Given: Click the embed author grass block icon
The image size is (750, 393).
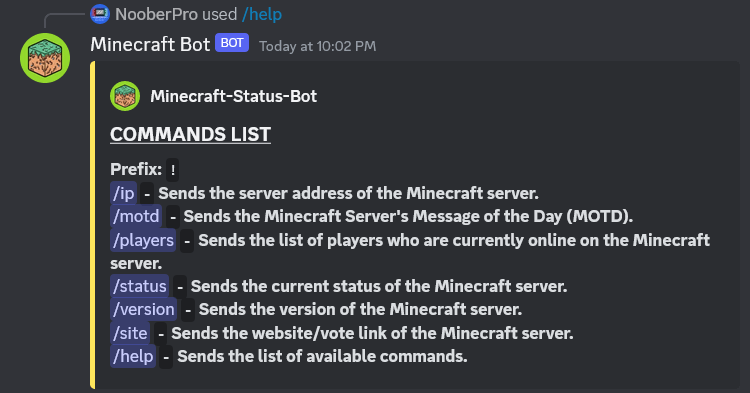Looking at the screenshot, I should (x=125, y=96).
